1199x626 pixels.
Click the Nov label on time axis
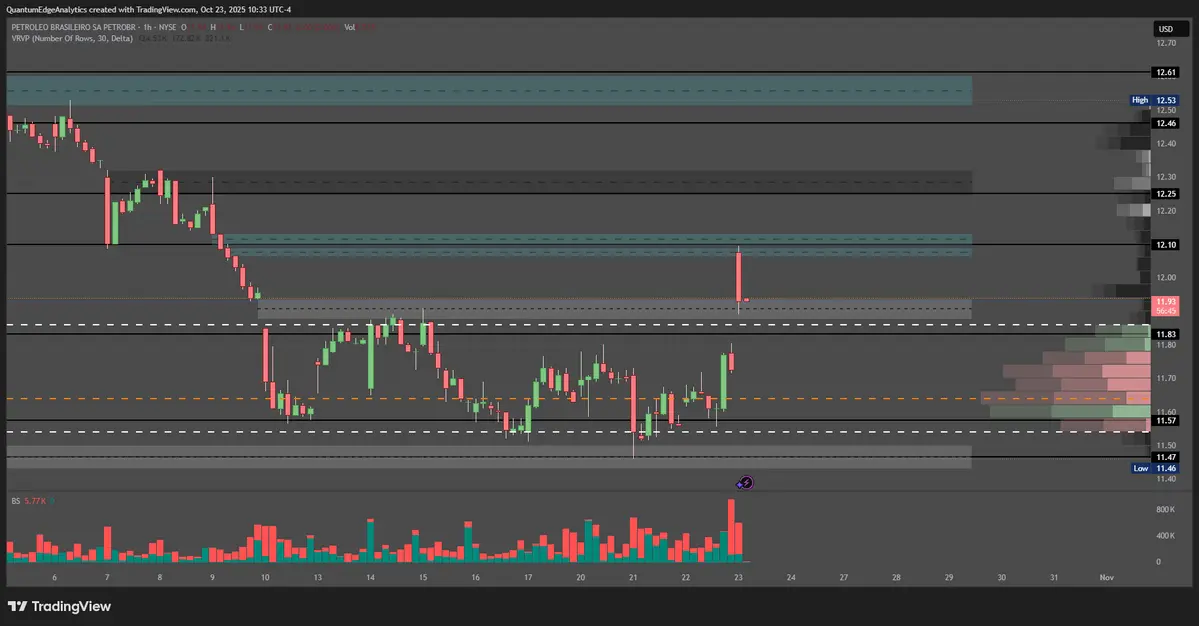[1106, 578]
